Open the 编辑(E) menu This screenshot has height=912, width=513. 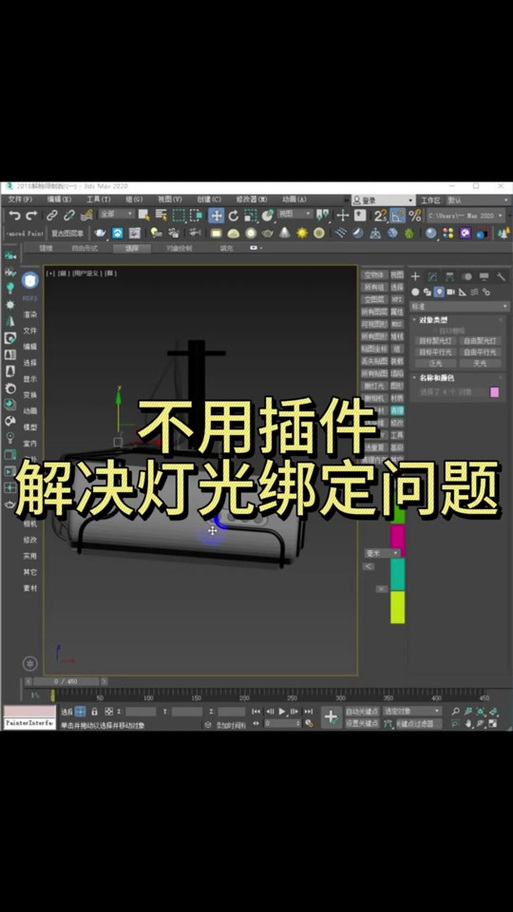pyautogui.click(x=59, y=200)
